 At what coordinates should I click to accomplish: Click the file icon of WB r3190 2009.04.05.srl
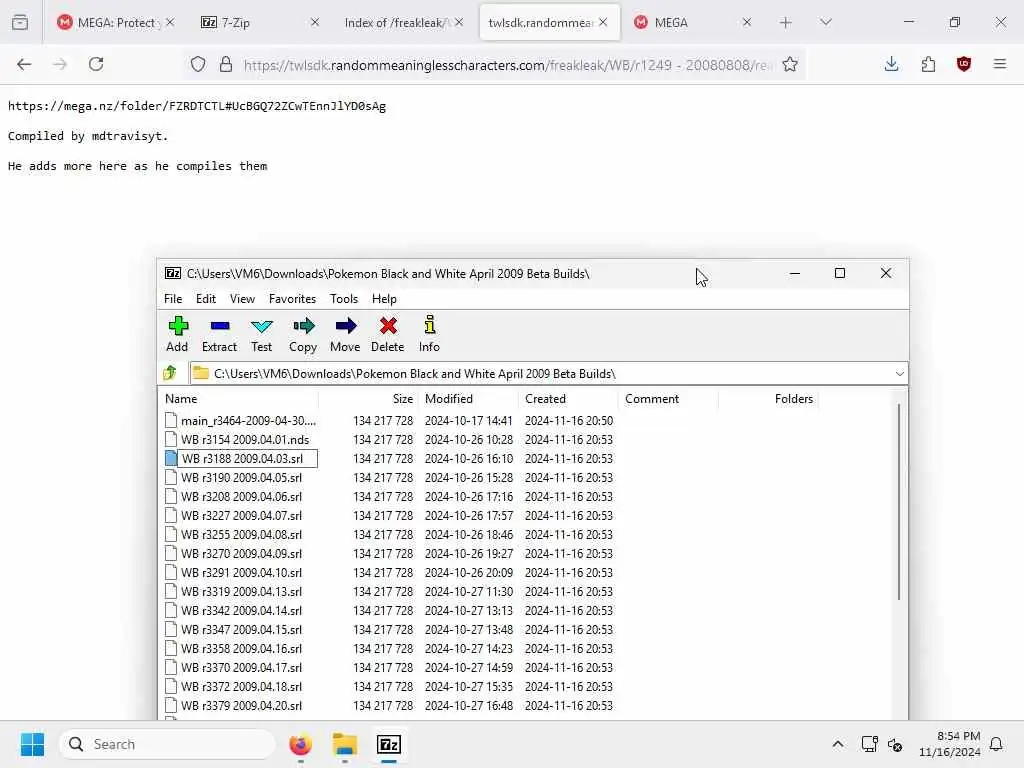pyautogui.click(x=171, y=477)
